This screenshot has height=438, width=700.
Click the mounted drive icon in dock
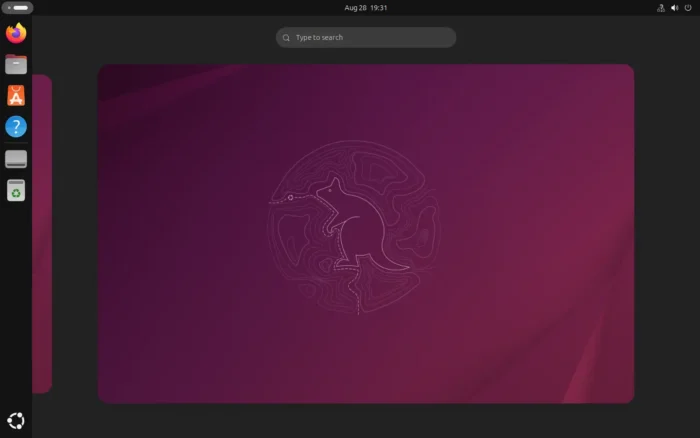[16, 159]
